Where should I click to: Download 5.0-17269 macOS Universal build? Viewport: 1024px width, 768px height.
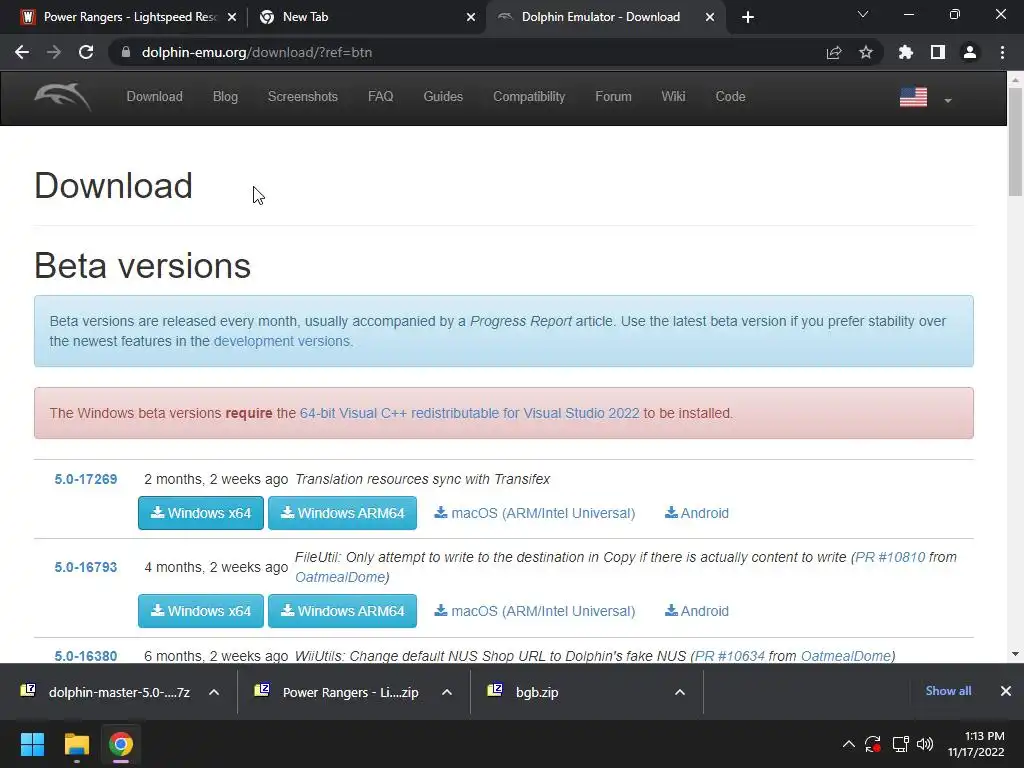[535, 513]
